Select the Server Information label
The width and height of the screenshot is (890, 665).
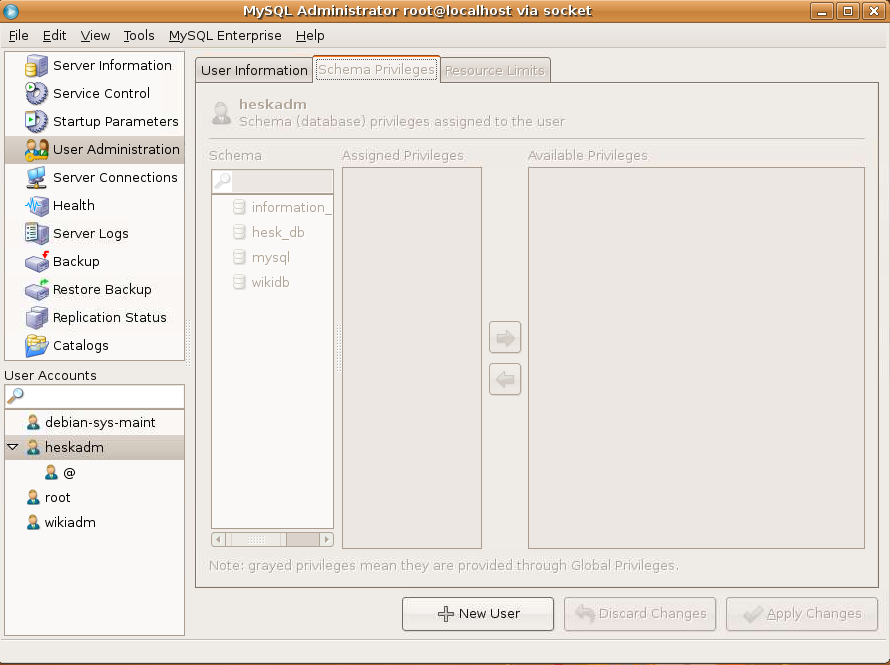click(x=112, y=66)
